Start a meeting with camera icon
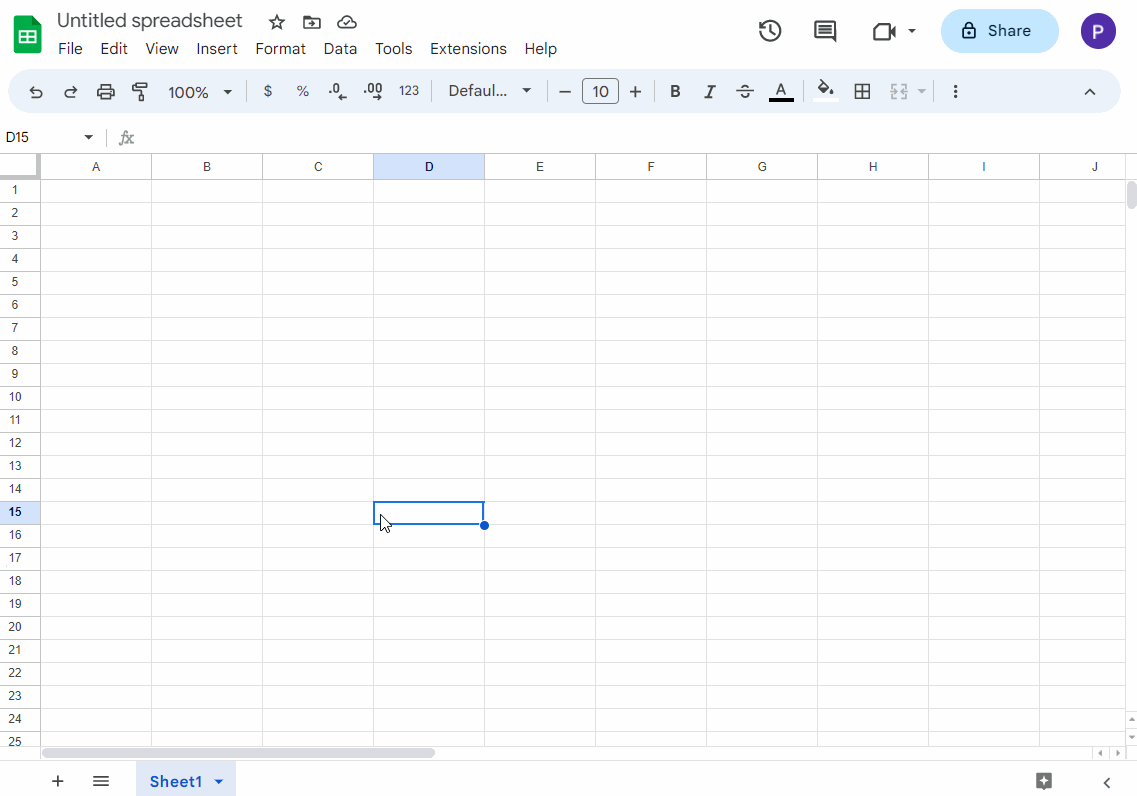Screen dimensions: 1137x796 [x=884, y=31]
